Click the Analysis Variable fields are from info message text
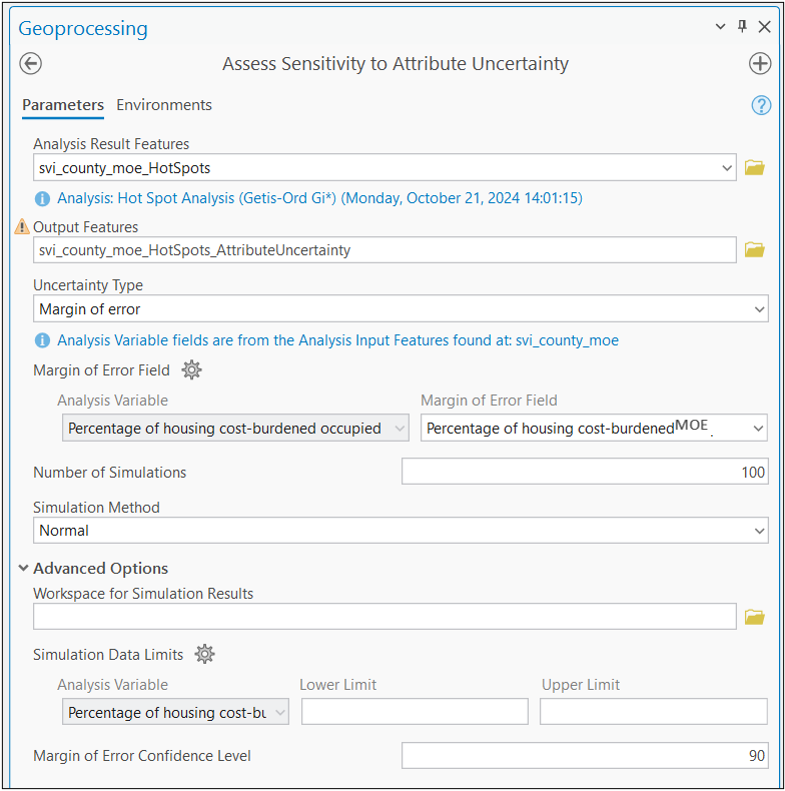The width and height of the screenshot is (785, 791). pos(338,341)
